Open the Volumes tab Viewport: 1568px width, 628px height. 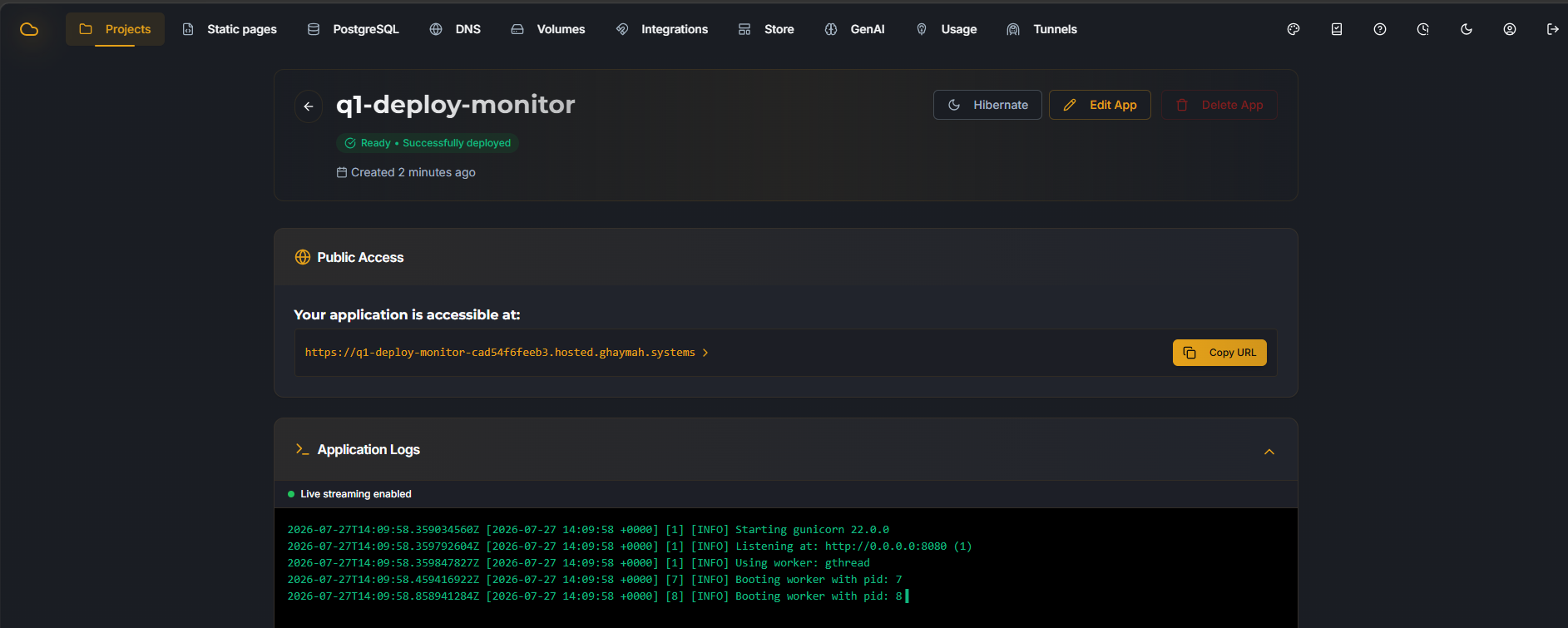[x=548, y=29]
